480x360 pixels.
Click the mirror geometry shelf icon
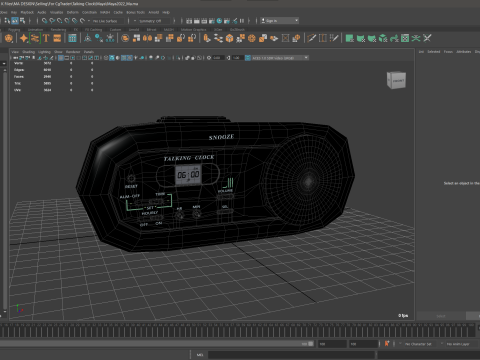tap(147, 38)
